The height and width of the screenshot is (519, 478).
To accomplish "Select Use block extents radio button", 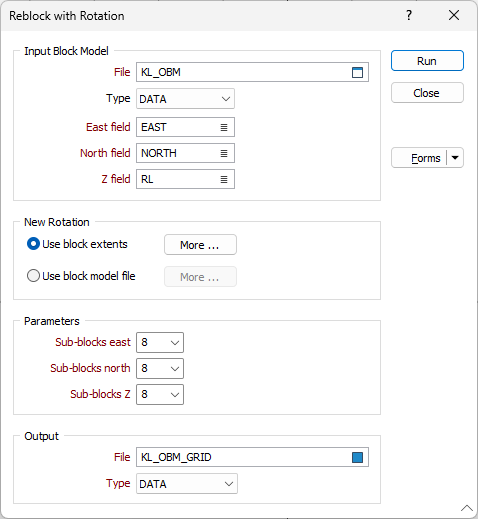I will (33, 244).
